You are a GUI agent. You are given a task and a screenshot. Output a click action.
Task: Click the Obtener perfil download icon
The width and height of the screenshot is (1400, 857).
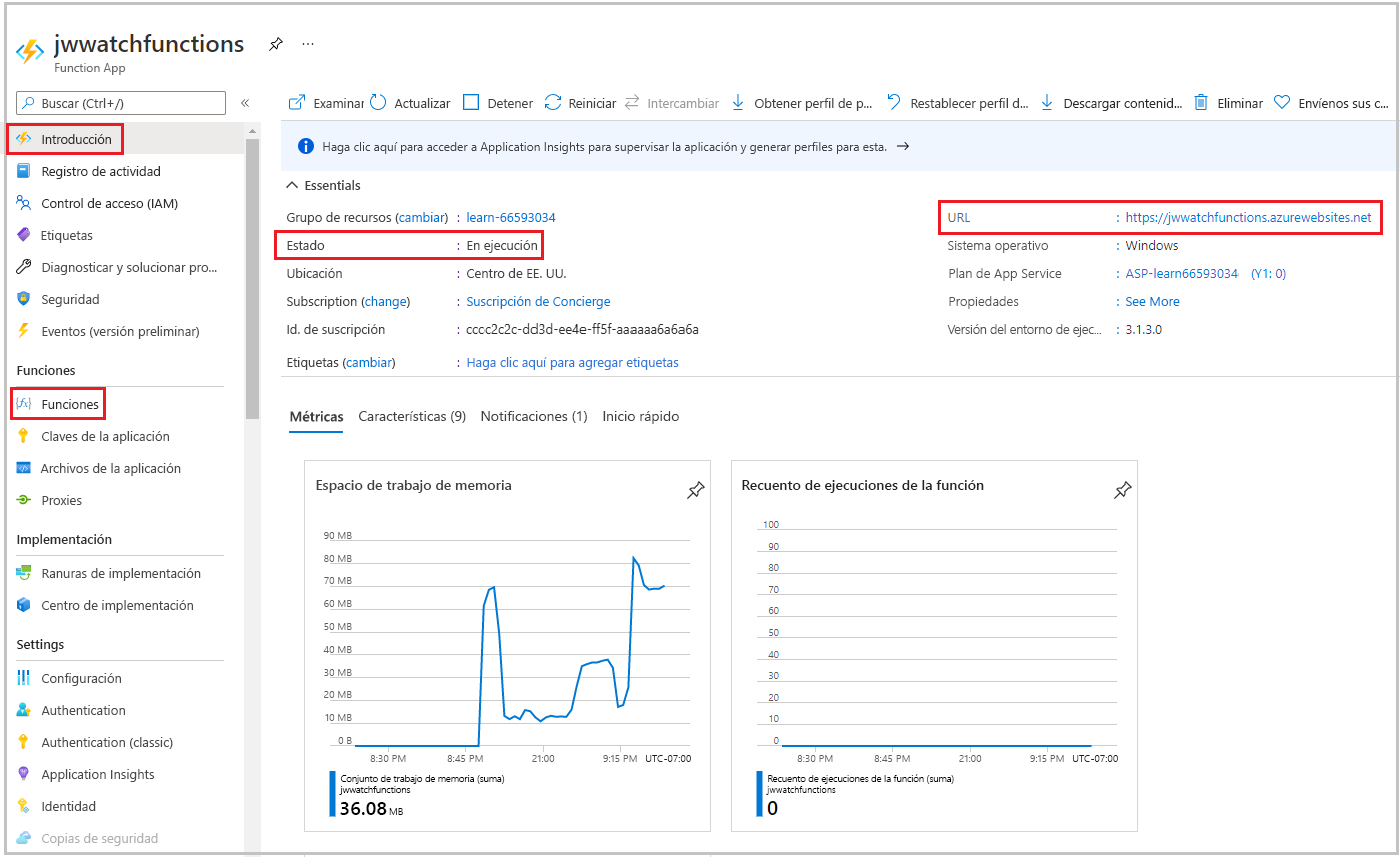tap(739, 103)
